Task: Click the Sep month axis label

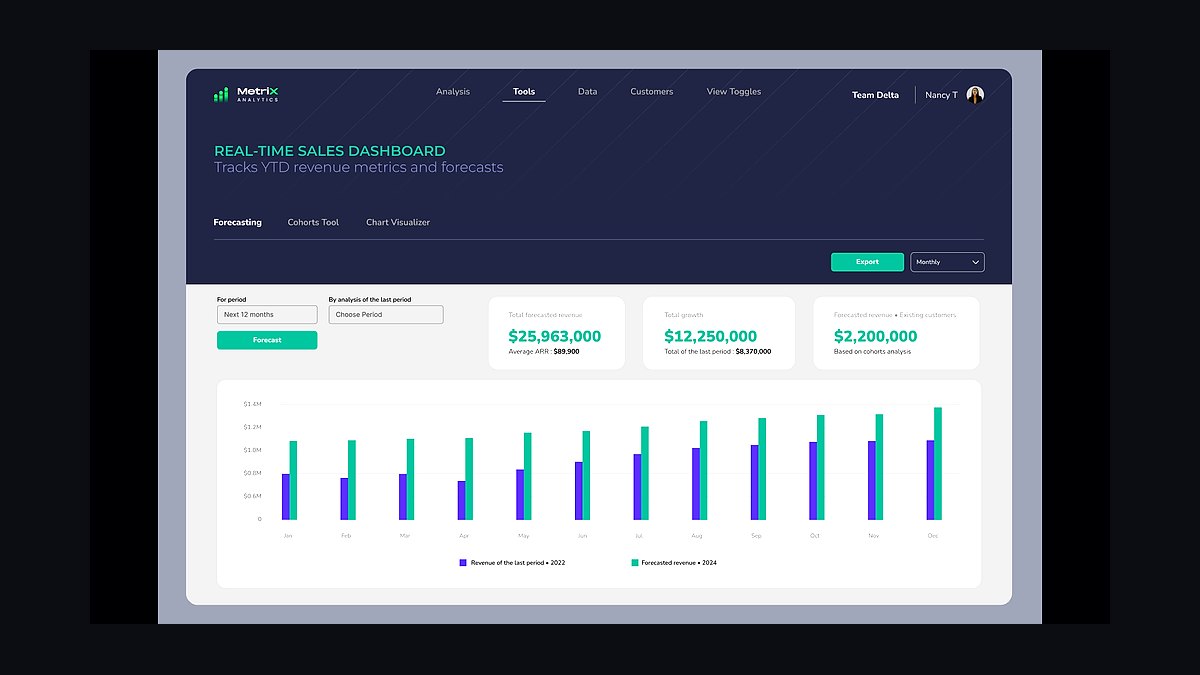Action: [x=756, y=536]
